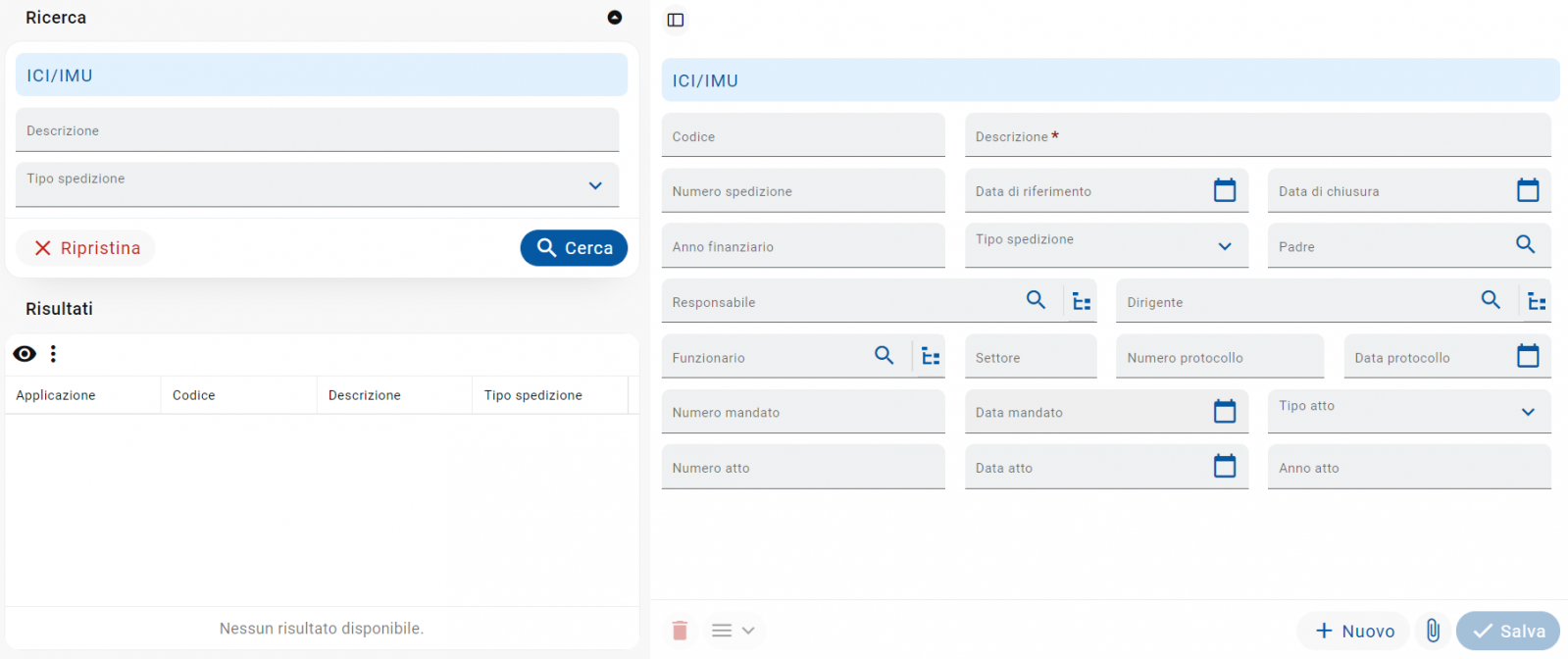This screenshot has height=659, width=1568.
Task: Search lookup icon in Dirigente field
Action: [x=1491, y=300]
